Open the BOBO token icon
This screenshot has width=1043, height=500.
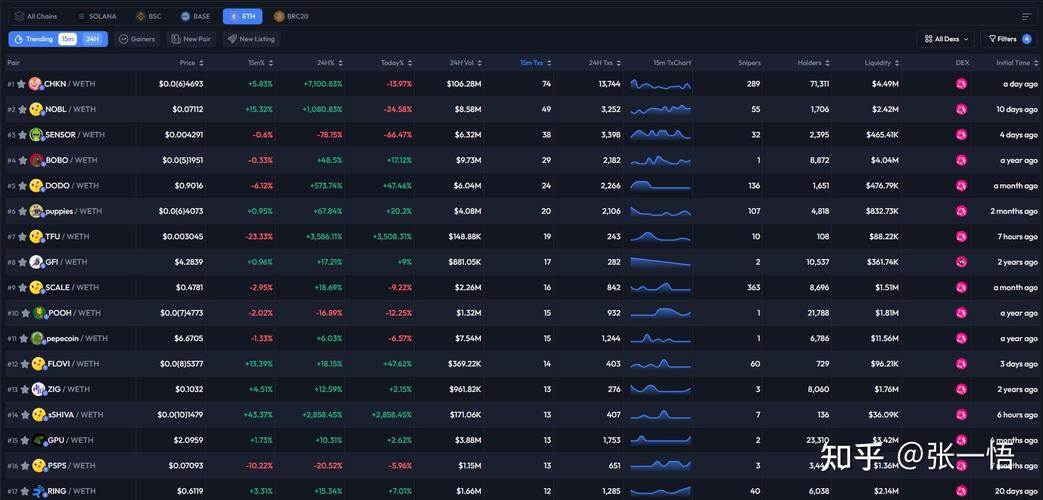37,160
